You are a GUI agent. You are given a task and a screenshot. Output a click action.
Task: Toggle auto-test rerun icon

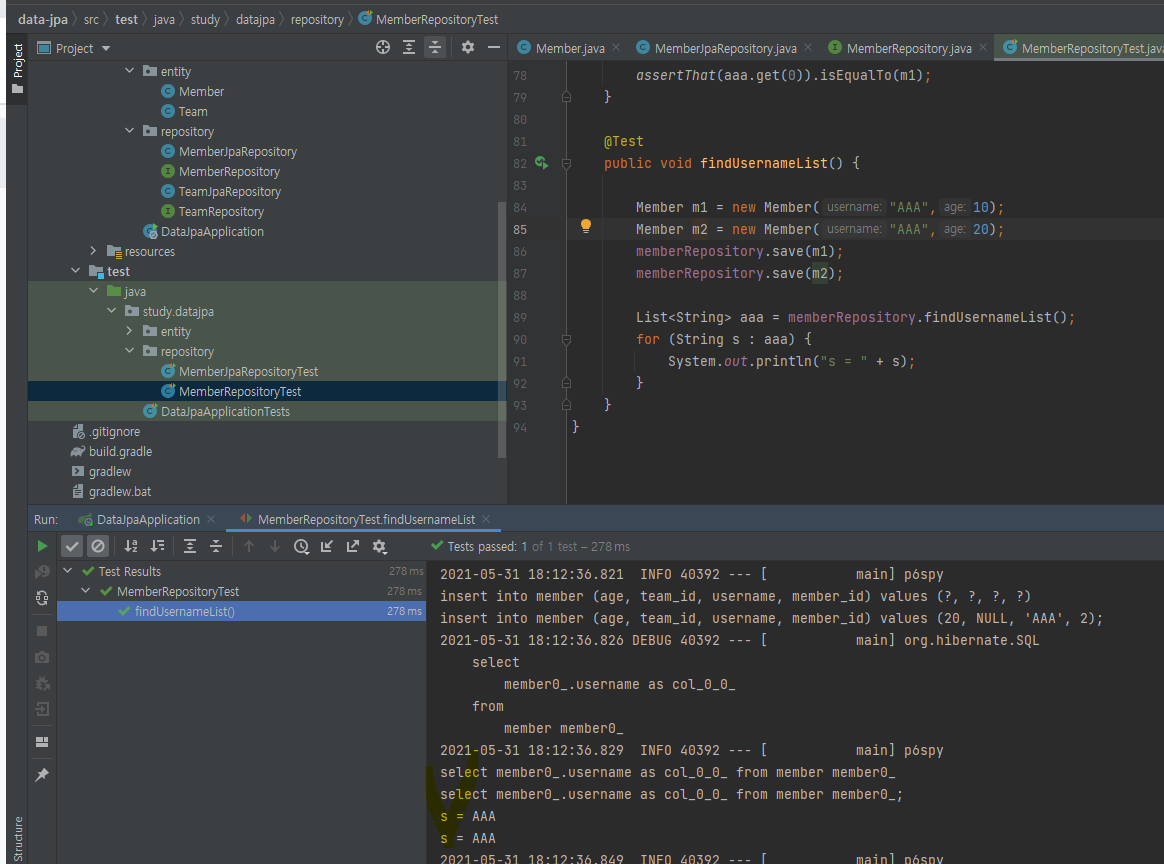coord(42,598)
